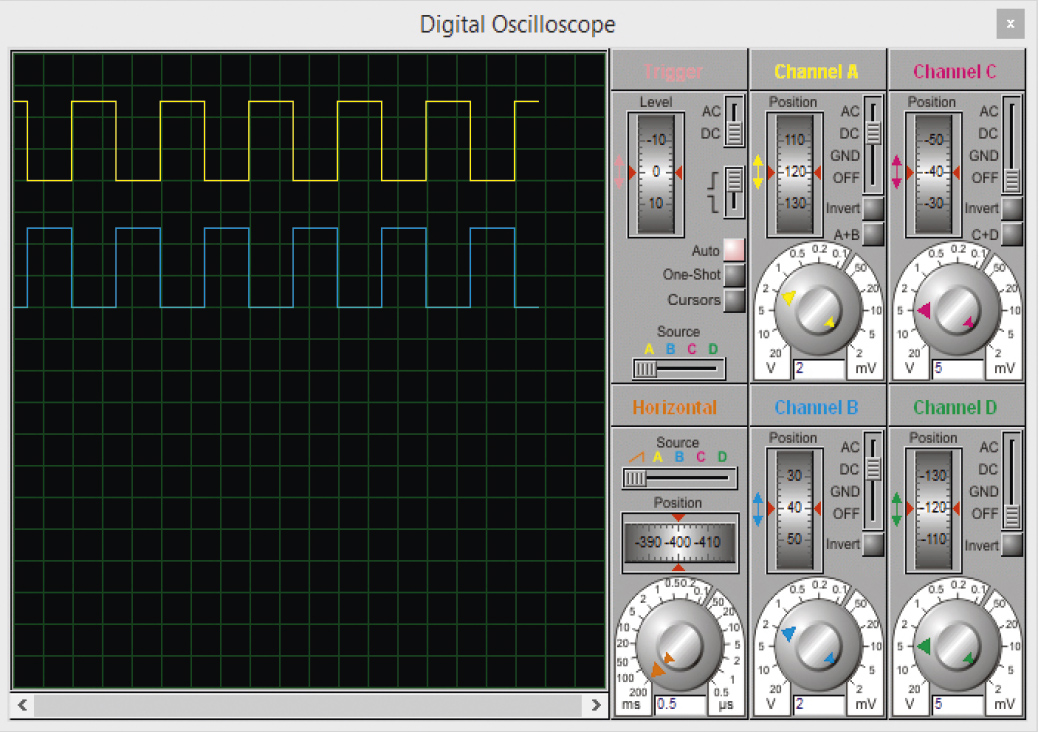Viewport: 1039px width, 732px height.
Task: Toggle Channel D Invert button
Action: (1012, 545)
